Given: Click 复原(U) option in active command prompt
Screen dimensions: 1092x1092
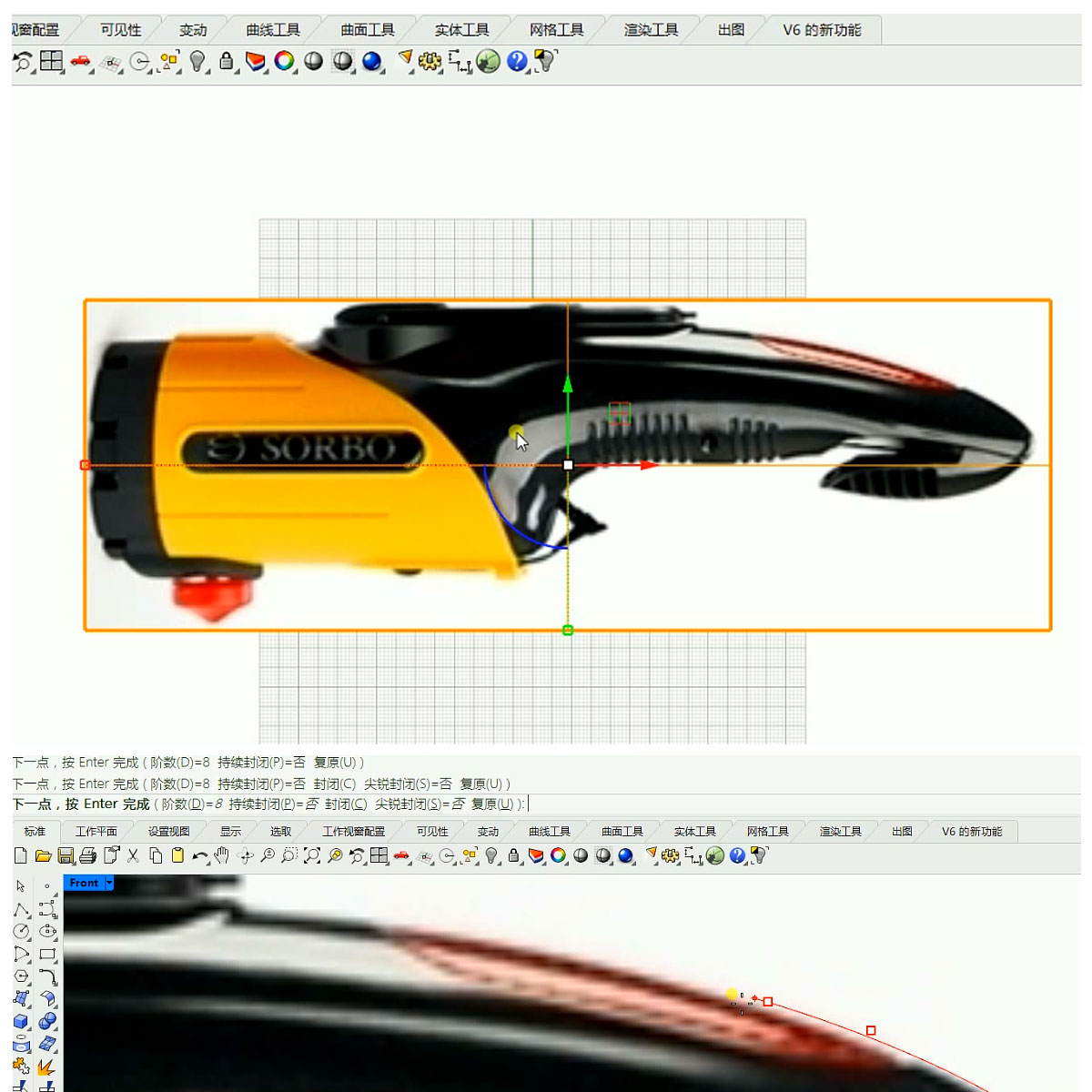Looking at the screenshot, I should [493, 804].
